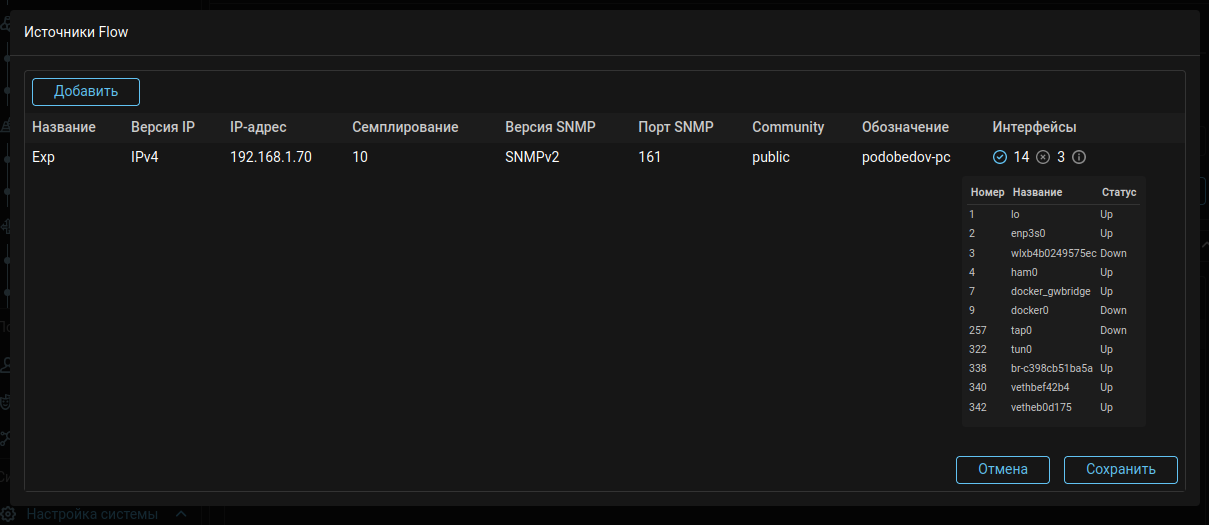Click the Добавить button
Image resolution: width=1209 pixels, height=525 pixels.
(86, 92)
